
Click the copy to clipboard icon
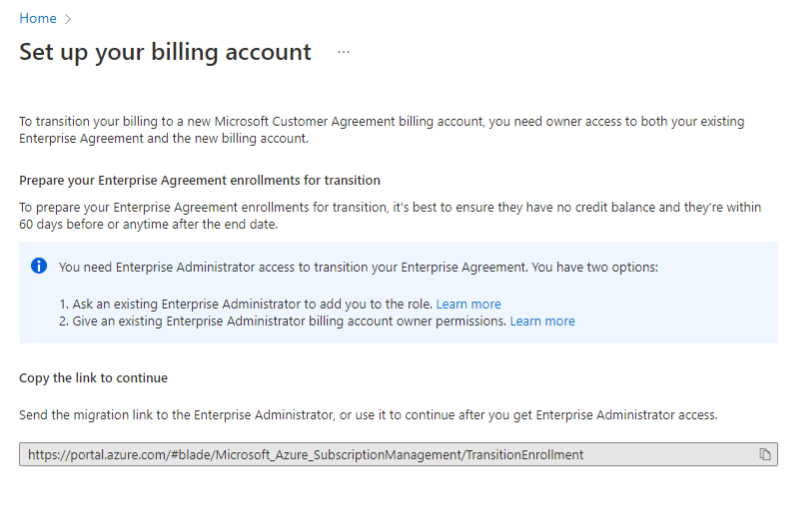coord(765,454)
